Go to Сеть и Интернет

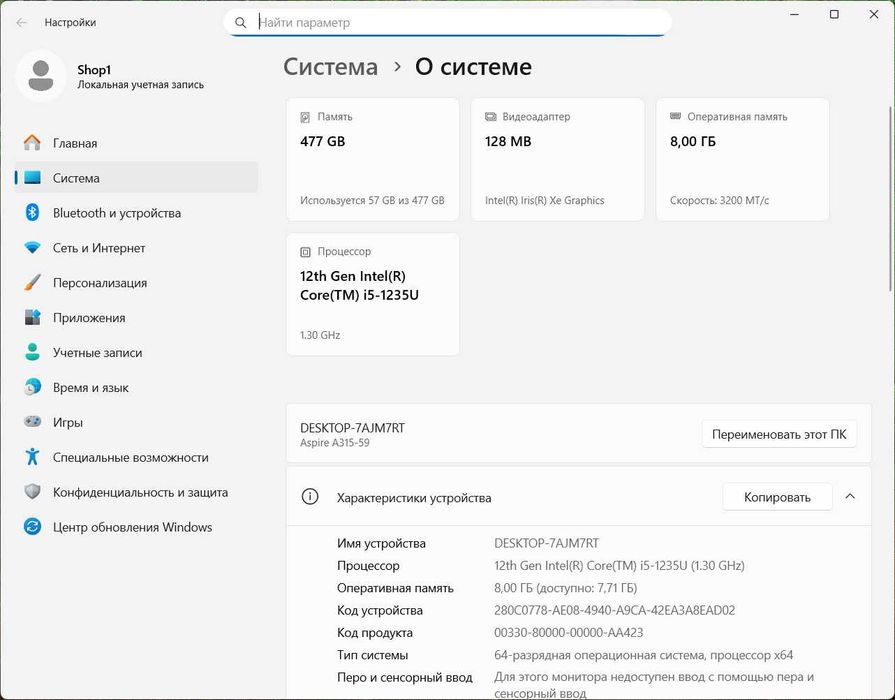[136, 248]
